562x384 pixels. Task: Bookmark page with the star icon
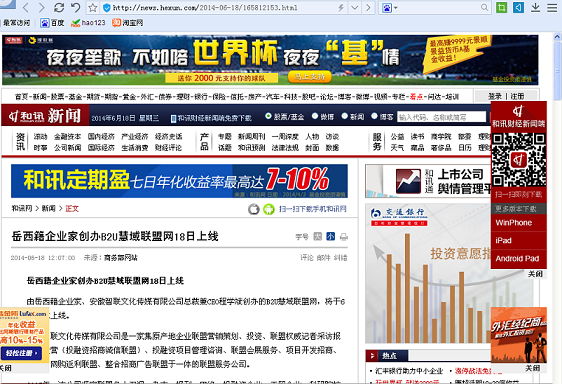93,8
